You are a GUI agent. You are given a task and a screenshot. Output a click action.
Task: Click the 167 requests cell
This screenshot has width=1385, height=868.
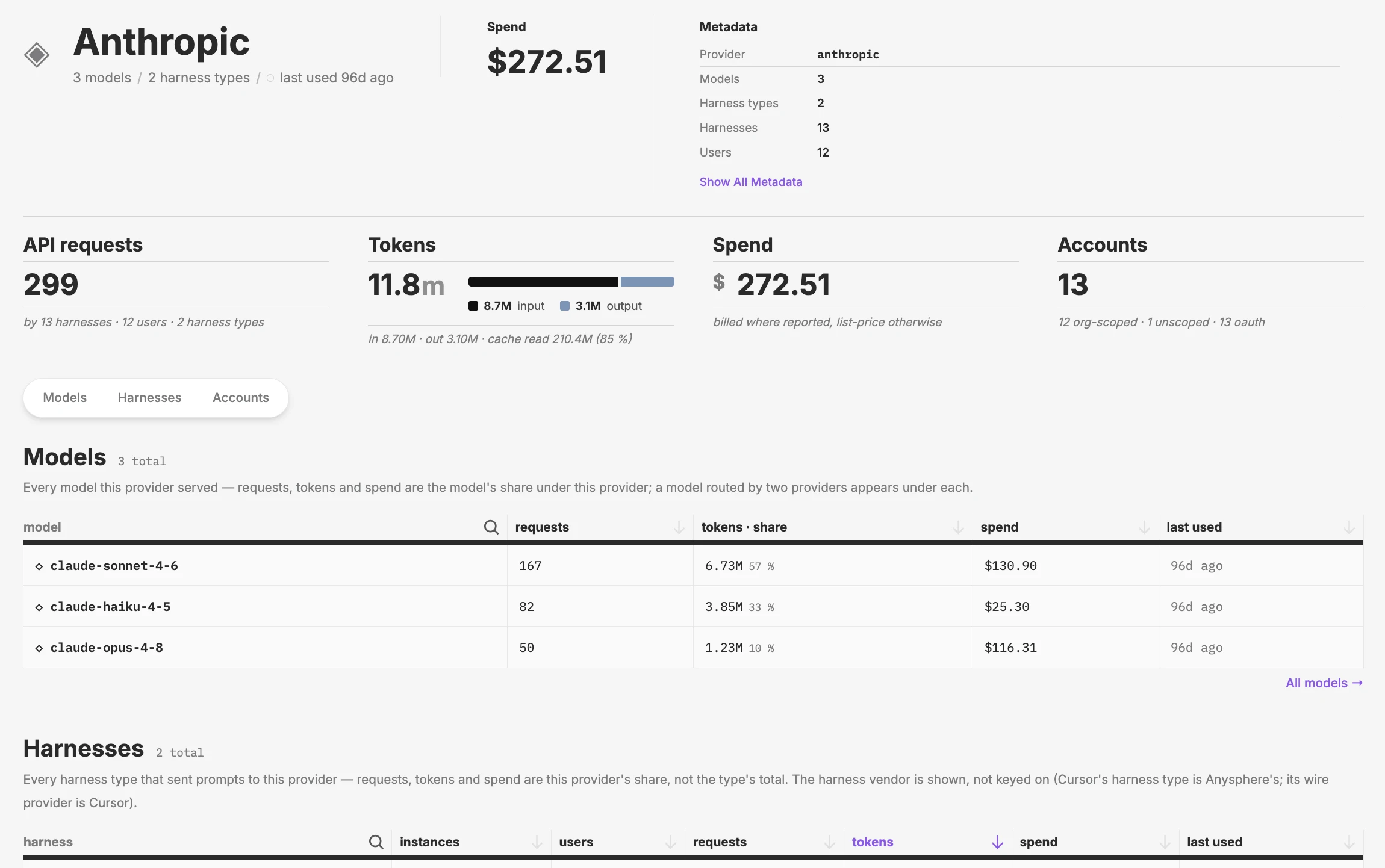[600, 565]
